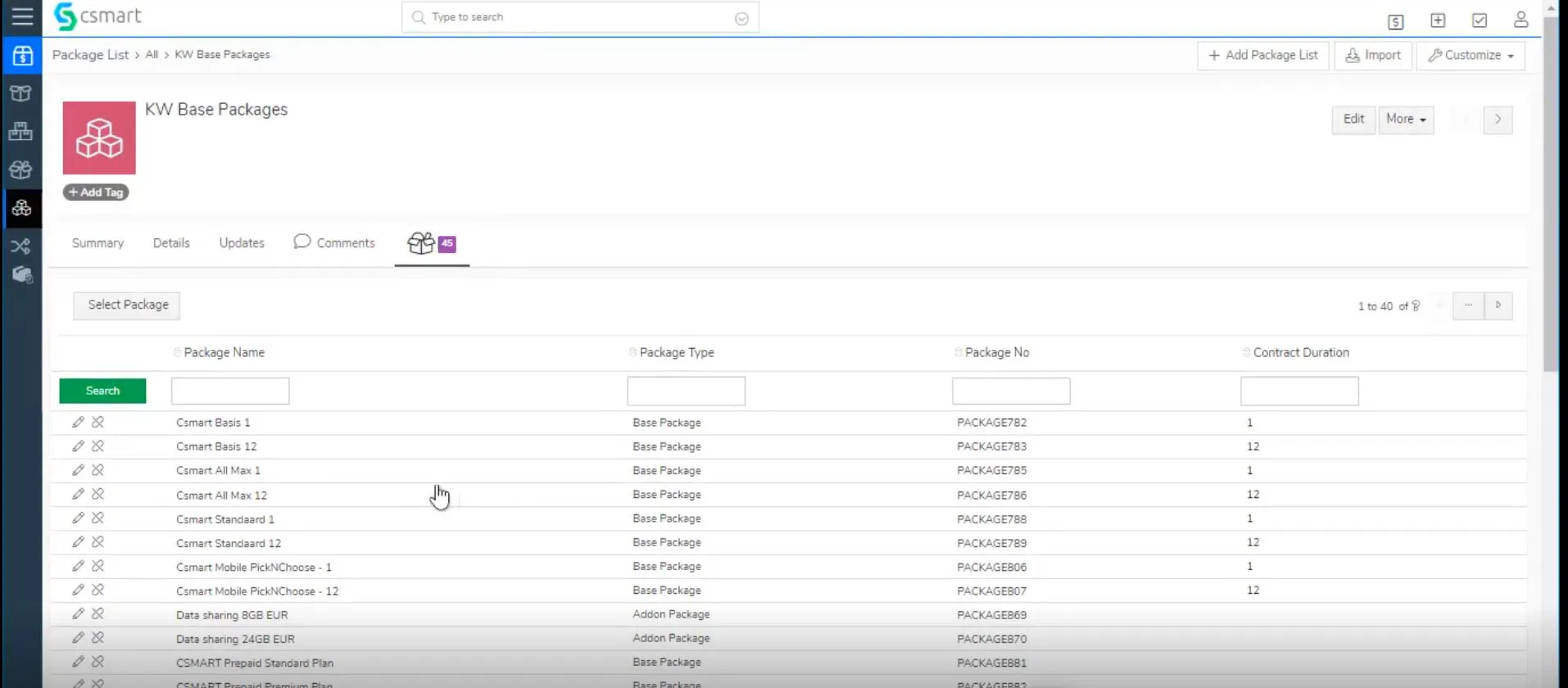Select the packages tab with 45 badge
This screenshot has height=688, width=1568.
pyautogui.click(x=432, y=243)
